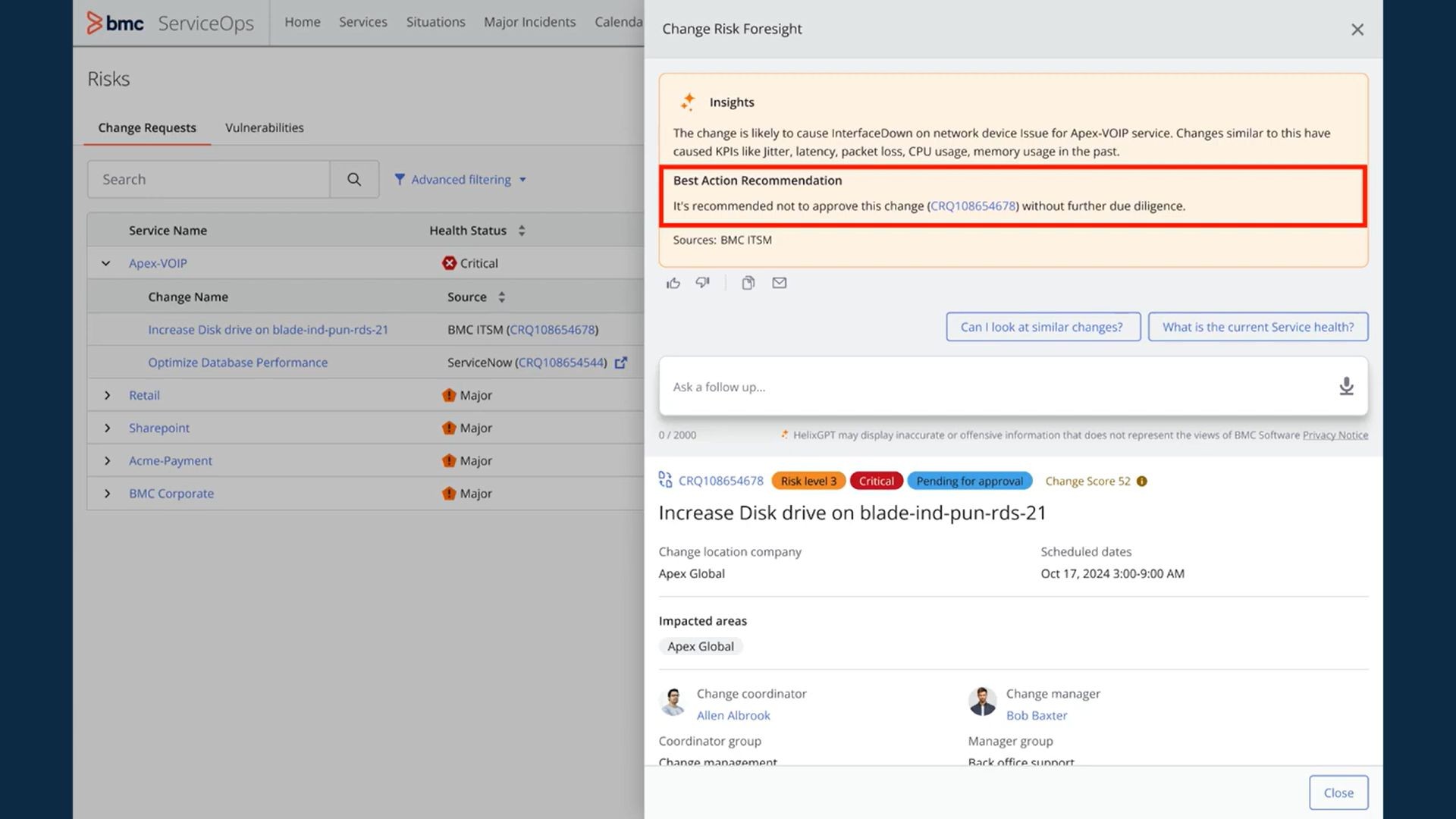Sort the Source column arrows
This screenshot has width=1456, height=819.
501,297
